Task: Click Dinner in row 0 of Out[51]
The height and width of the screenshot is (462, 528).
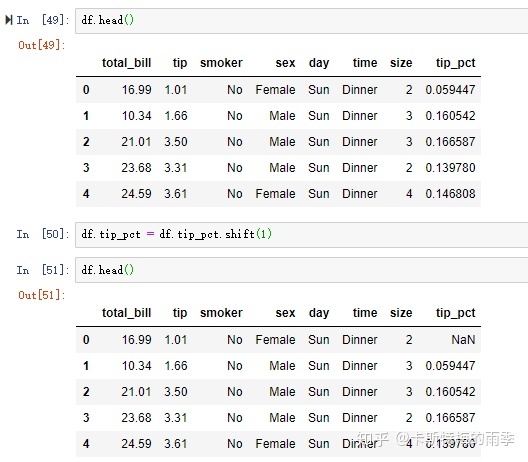Action: click(x=360, y=340)
